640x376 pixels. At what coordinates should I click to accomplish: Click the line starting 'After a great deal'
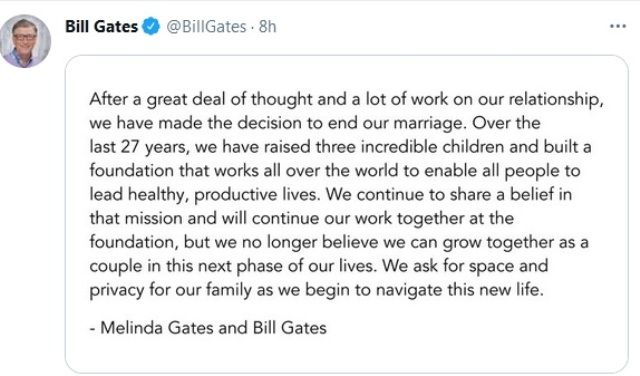[x=346, y=99]
